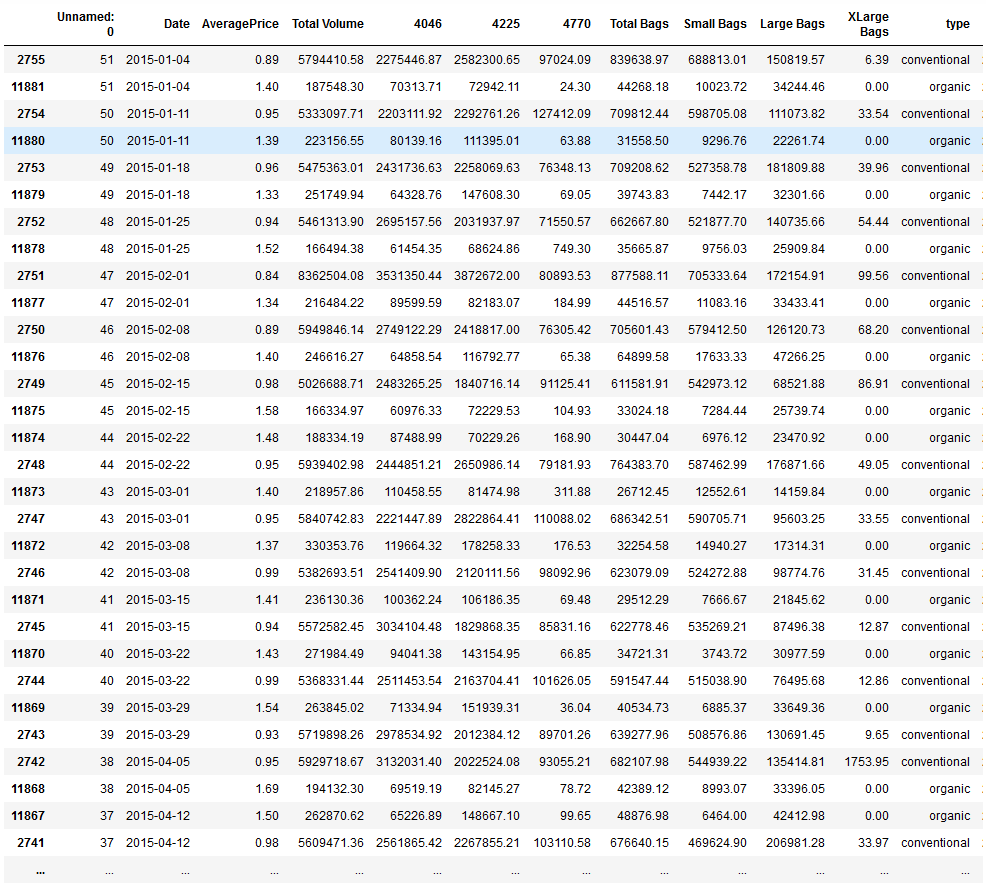Click Small Bags value 688813.01
The image size is (986, 887).
[x=717, y=60]
